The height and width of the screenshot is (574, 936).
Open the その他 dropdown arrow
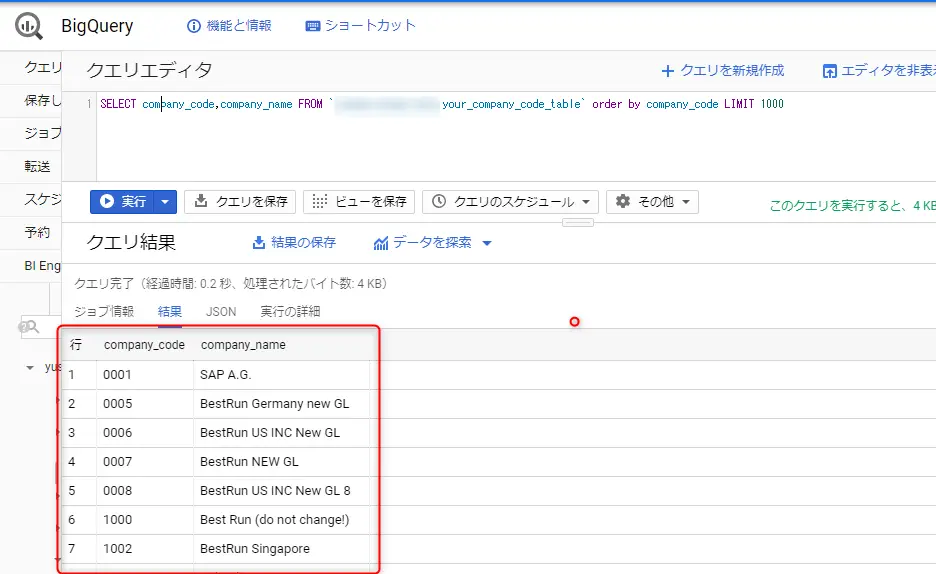click(x=686, y=202)
